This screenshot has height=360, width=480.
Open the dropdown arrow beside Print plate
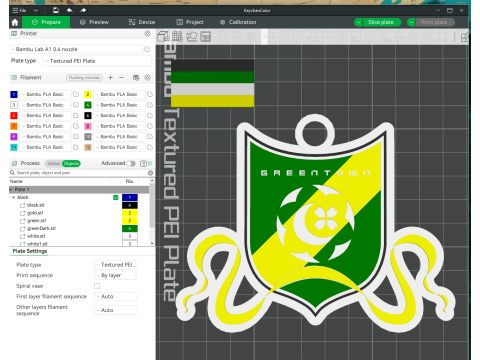(x=411, y=22)
